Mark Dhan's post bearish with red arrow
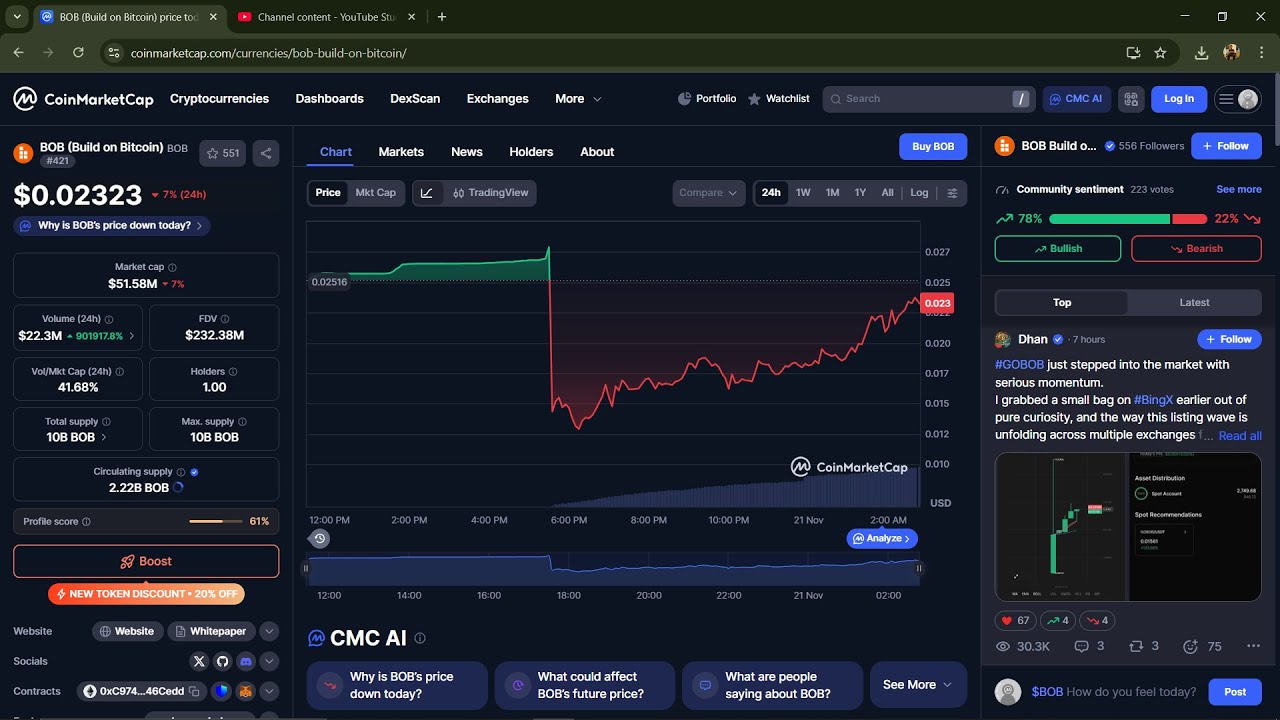Image resolution: width=1280 pixels, height=720 pixels. (x=1097, y=620)
